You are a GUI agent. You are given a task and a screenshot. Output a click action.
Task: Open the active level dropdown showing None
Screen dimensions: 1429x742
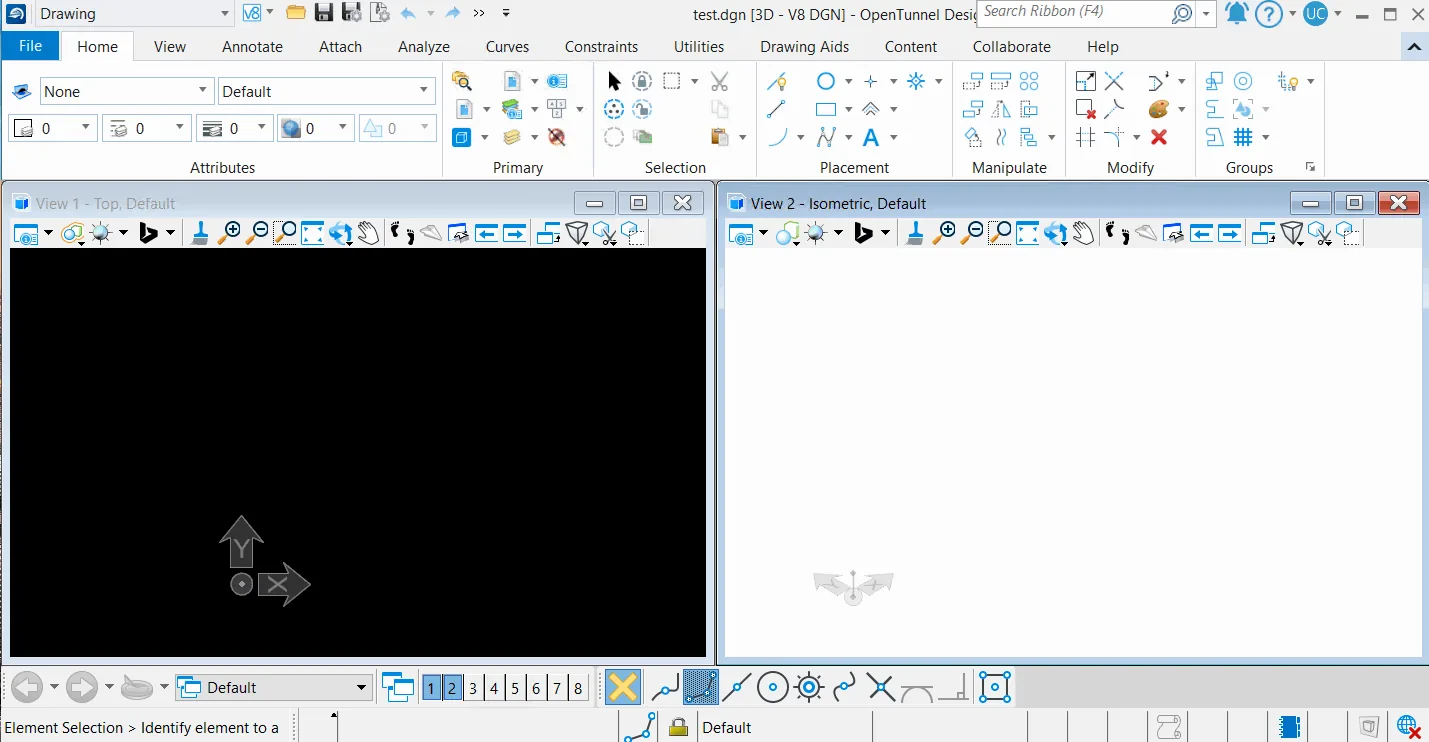127,91
